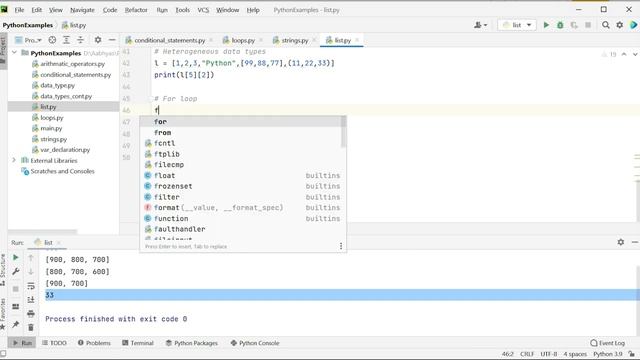This screenshot has height=360, width=640.
Task: Toggle soft-wrap in Run output
Action: pos(31,286)
